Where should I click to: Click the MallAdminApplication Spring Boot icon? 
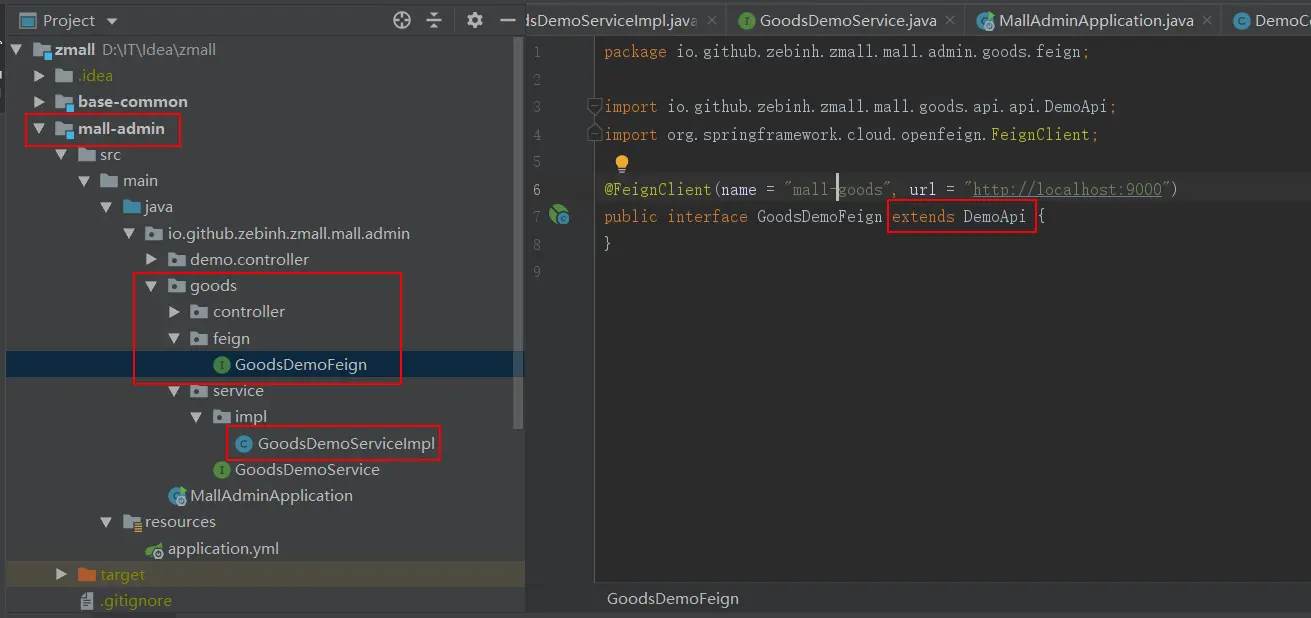(x=178, y=496)
